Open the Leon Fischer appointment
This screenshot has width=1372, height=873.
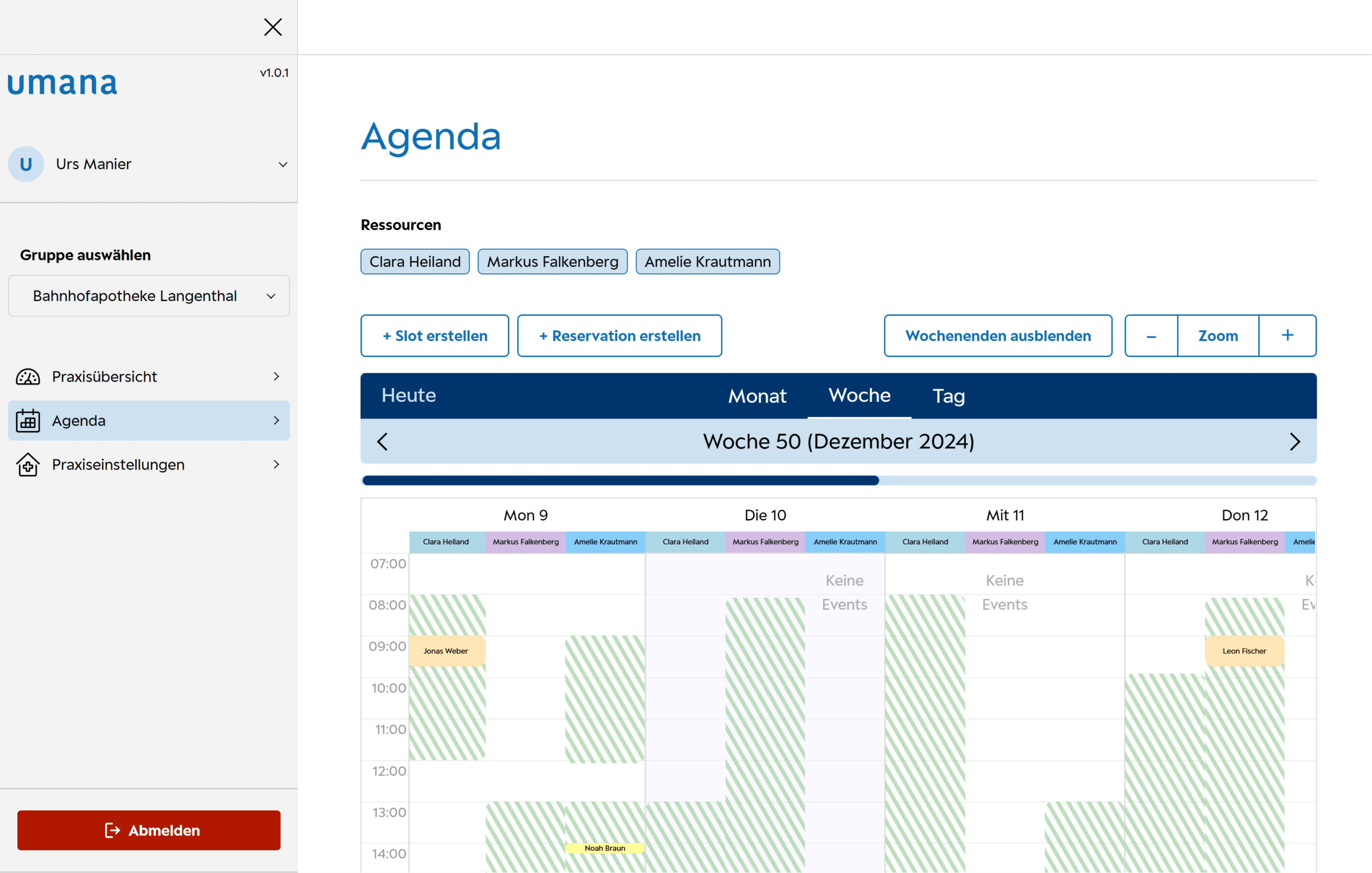(x=1244, y=651)
